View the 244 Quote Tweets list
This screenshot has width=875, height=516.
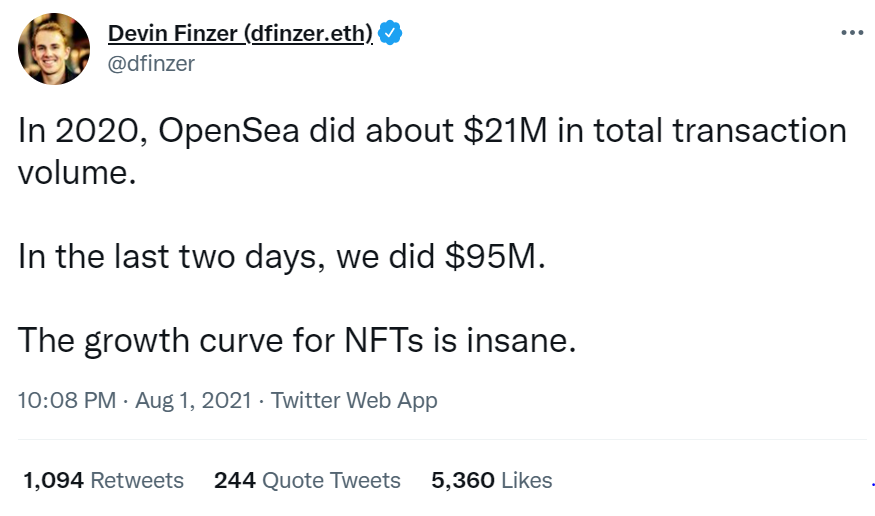tap(307, 480)
